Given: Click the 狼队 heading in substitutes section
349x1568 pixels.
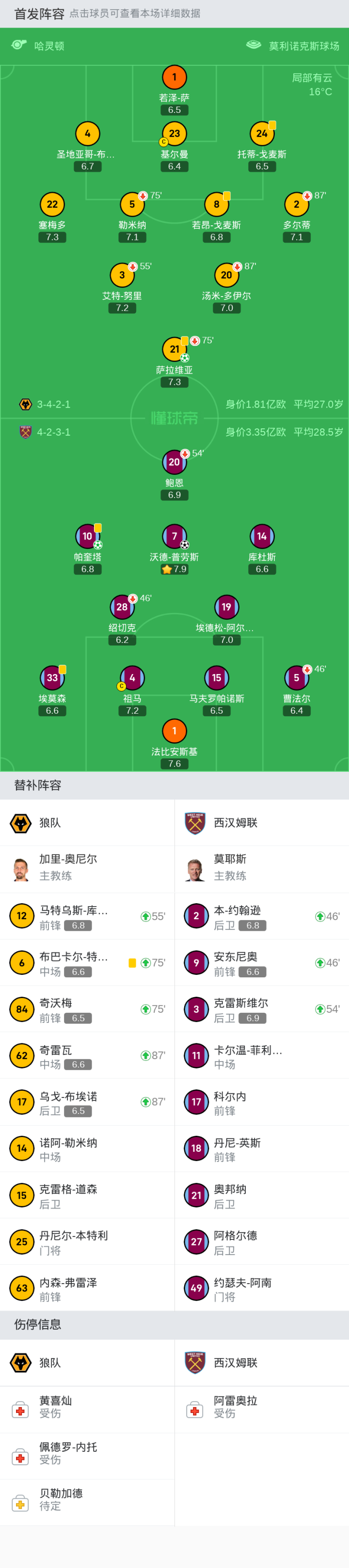Looking at the screenshot, I should (x=49, y=822).
